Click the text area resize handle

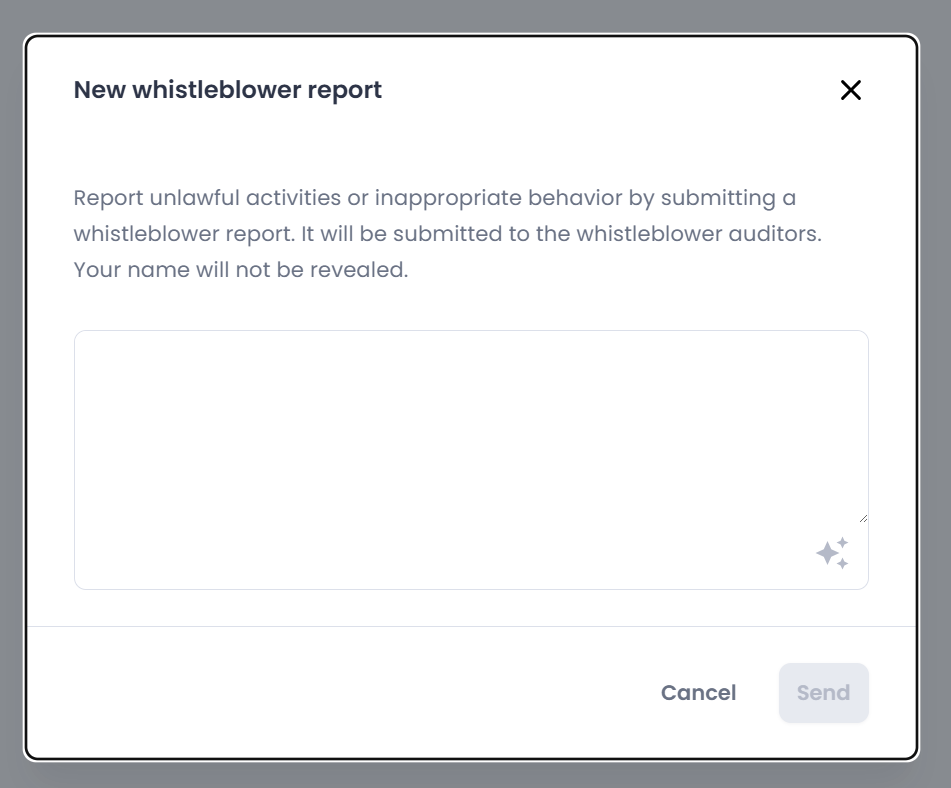[x=862, y=517]
